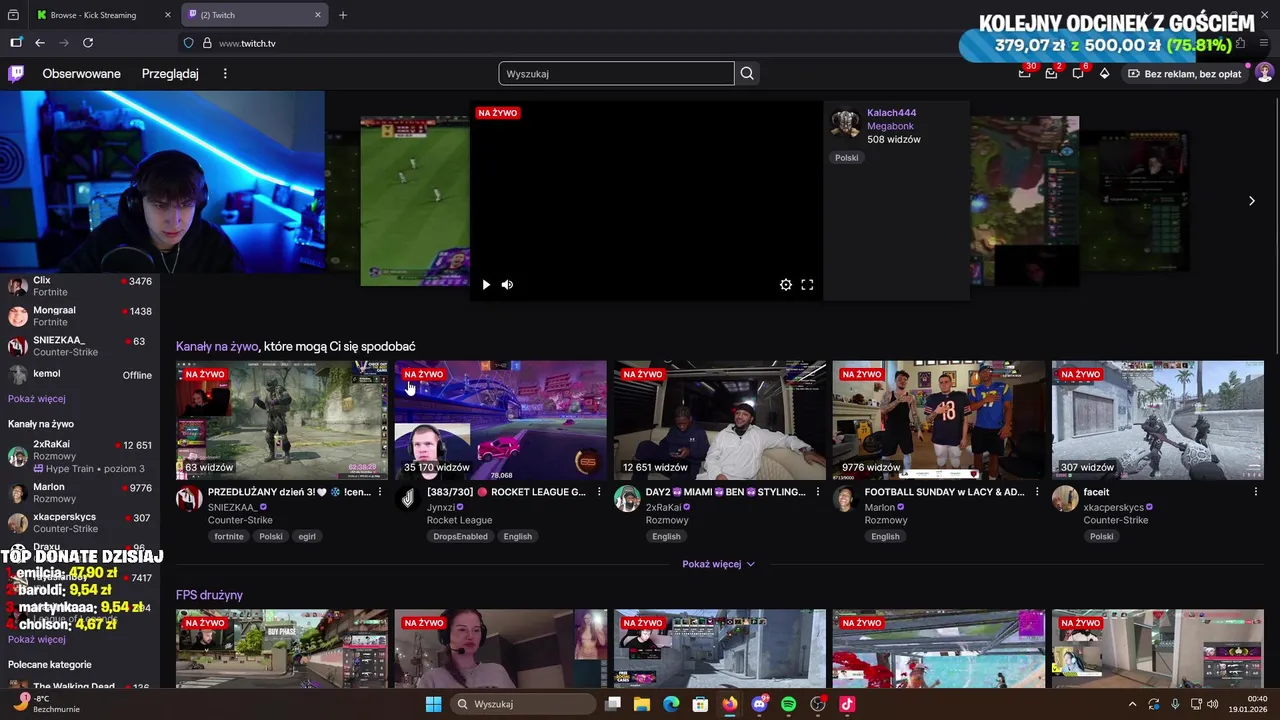Advance carousel with the right arrow

(x=1251, y=201)
